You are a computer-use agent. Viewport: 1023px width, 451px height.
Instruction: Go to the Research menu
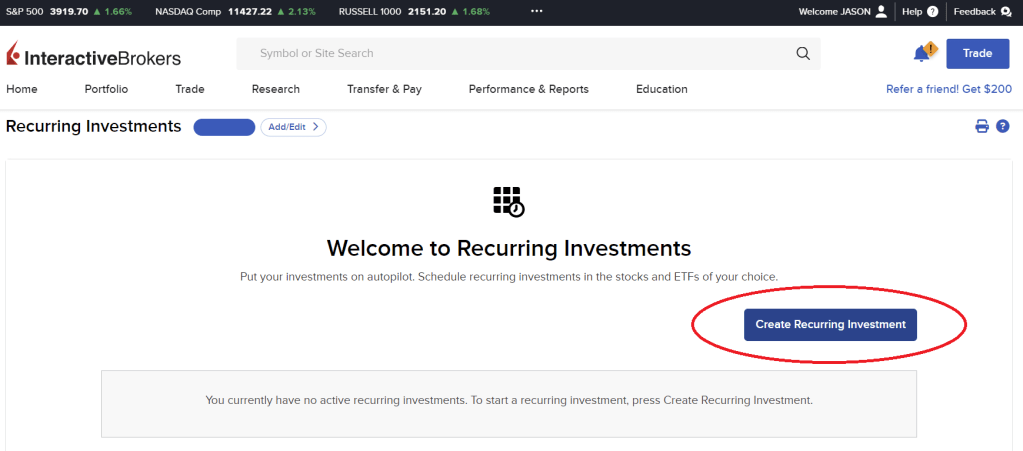tap(276, 89)
